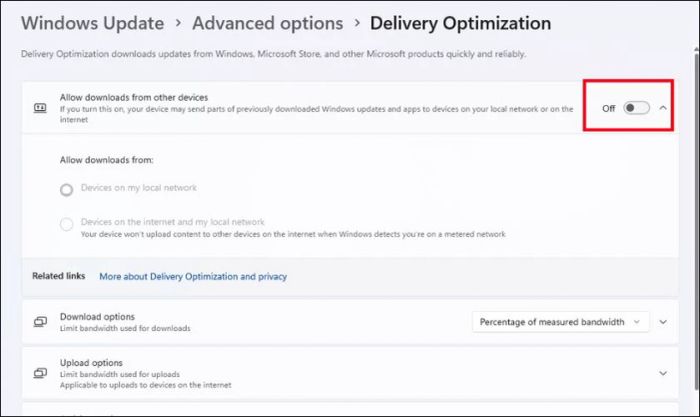Go to Advanced options breadcrumb
The width and height of the screenshot is (700, 417).
point(268,23)
